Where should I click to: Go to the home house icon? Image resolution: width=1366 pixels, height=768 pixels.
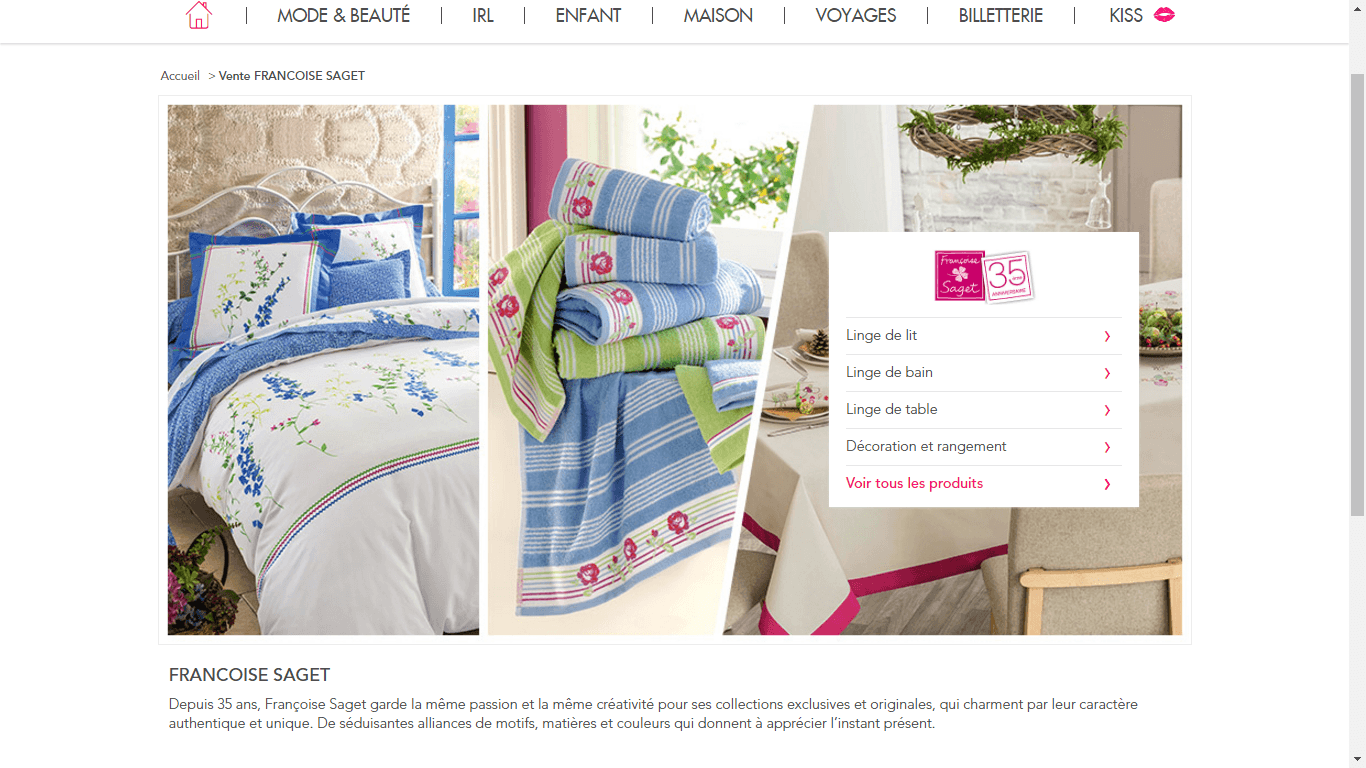[199, 15]
